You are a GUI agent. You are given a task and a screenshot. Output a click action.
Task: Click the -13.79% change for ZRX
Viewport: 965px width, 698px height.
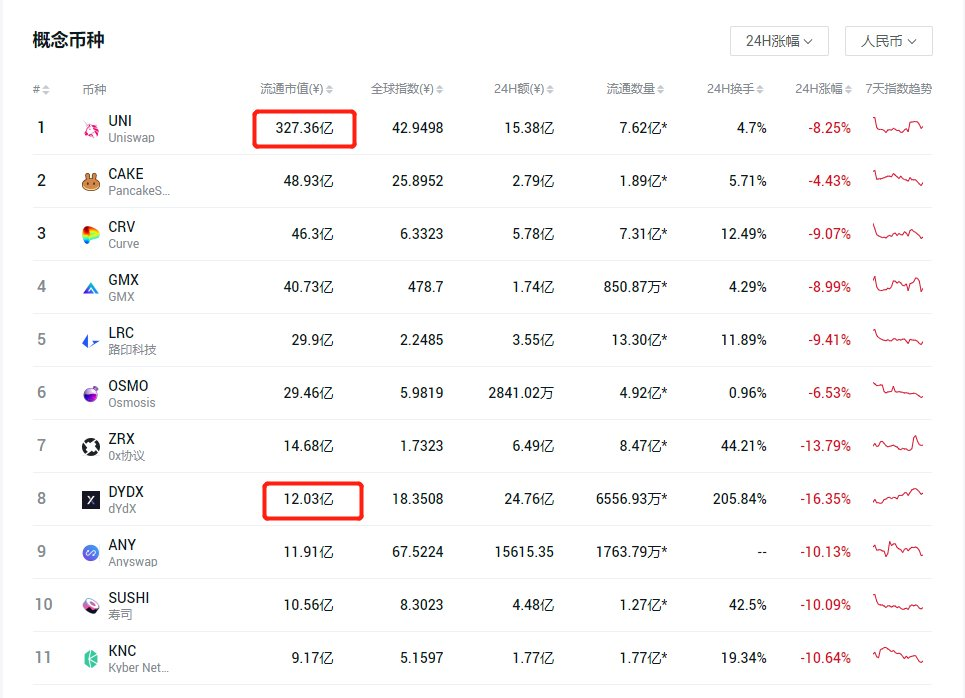(x=825, y=446)
